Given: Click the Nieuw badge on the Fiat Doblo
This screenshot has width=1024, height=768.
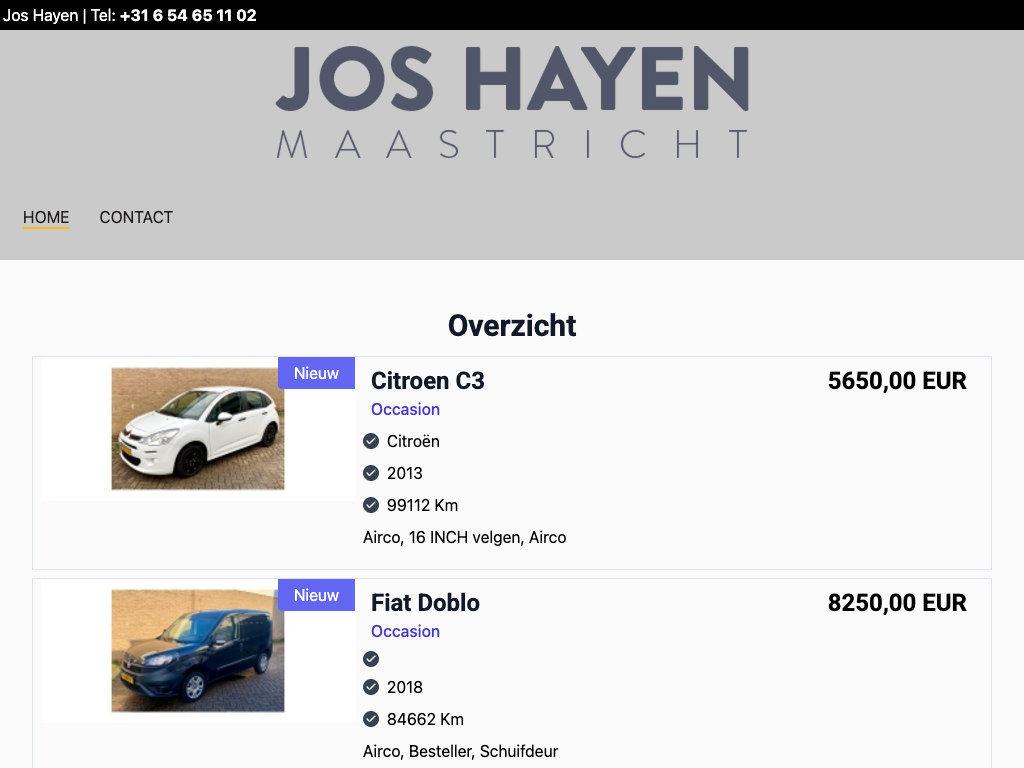Looking at the screenshot, I should (x=317, y=595).
